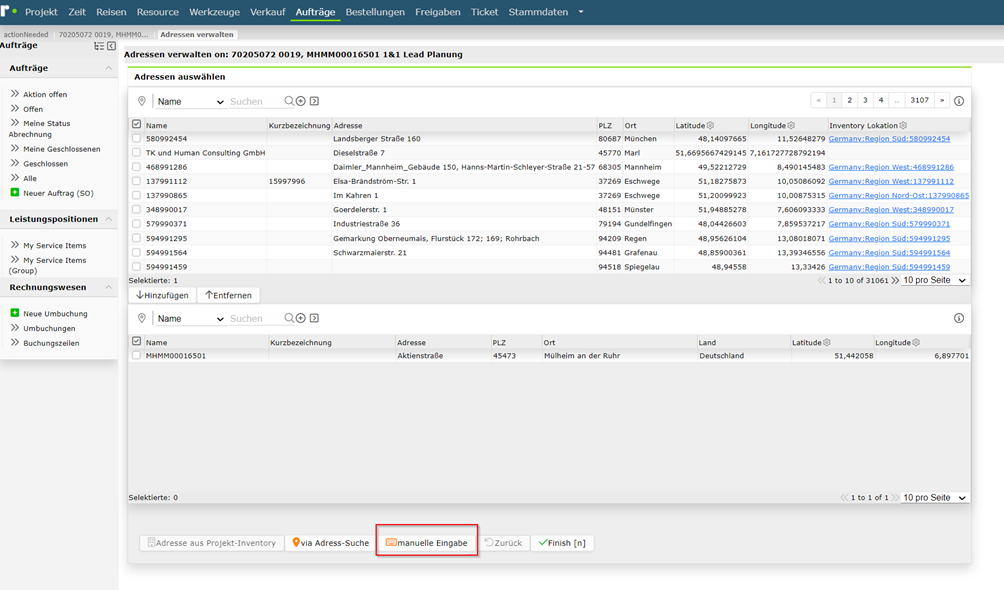
Task: Toggle the select-all checkbox in upper table header
Action: pyautogui.click(x=136, y=125)
